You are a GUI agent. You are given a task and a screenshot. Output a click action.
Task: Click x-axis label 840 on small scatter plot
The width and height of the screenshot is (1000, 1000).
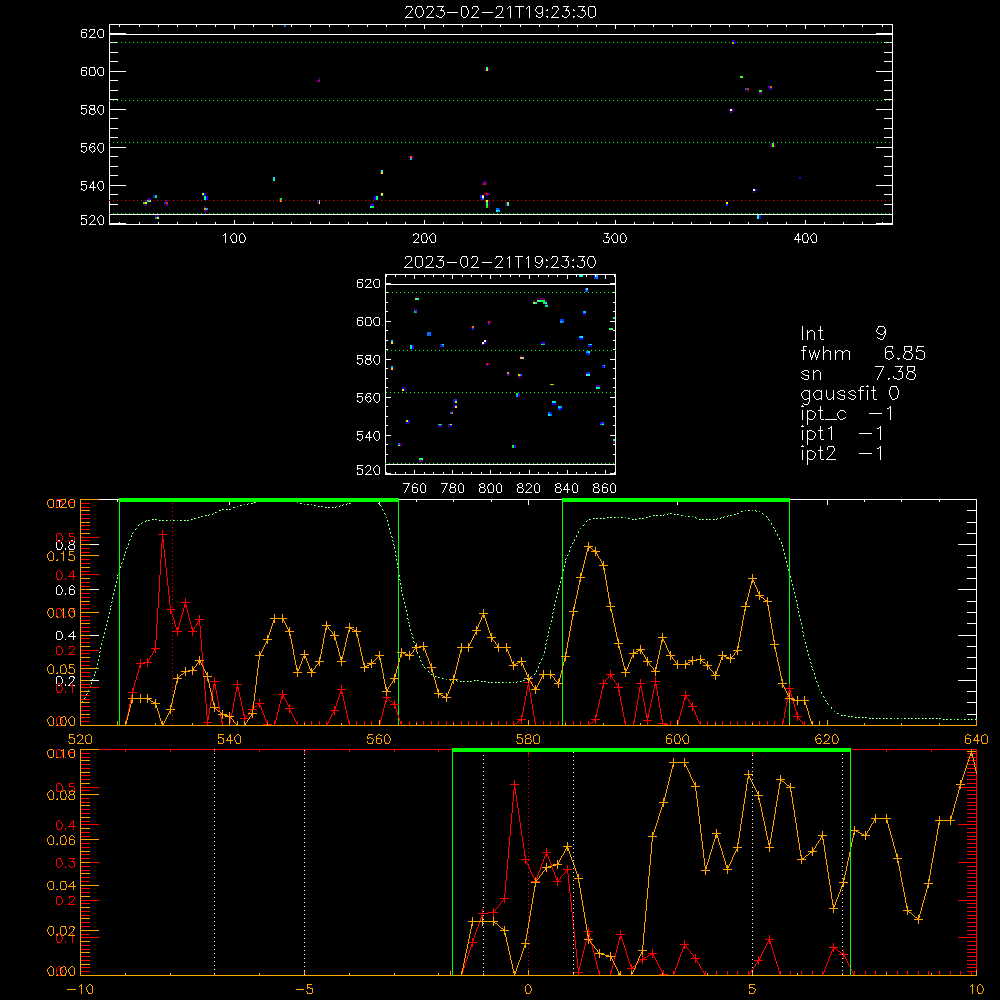[x=566, y=489]
